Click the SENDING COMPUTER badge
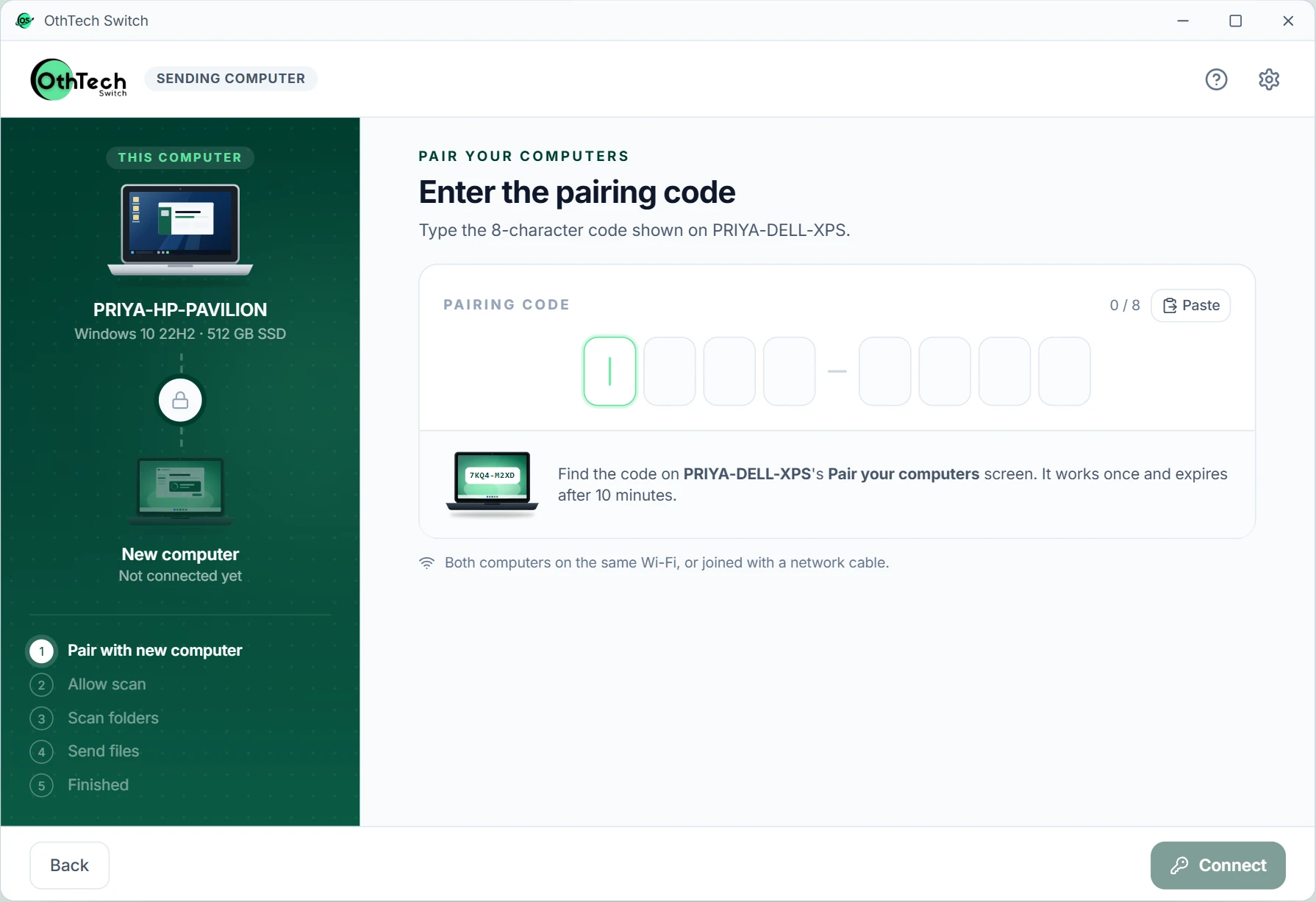This screenshot has width=1316, height=902. pyautogui.click(x=231, y=79)
